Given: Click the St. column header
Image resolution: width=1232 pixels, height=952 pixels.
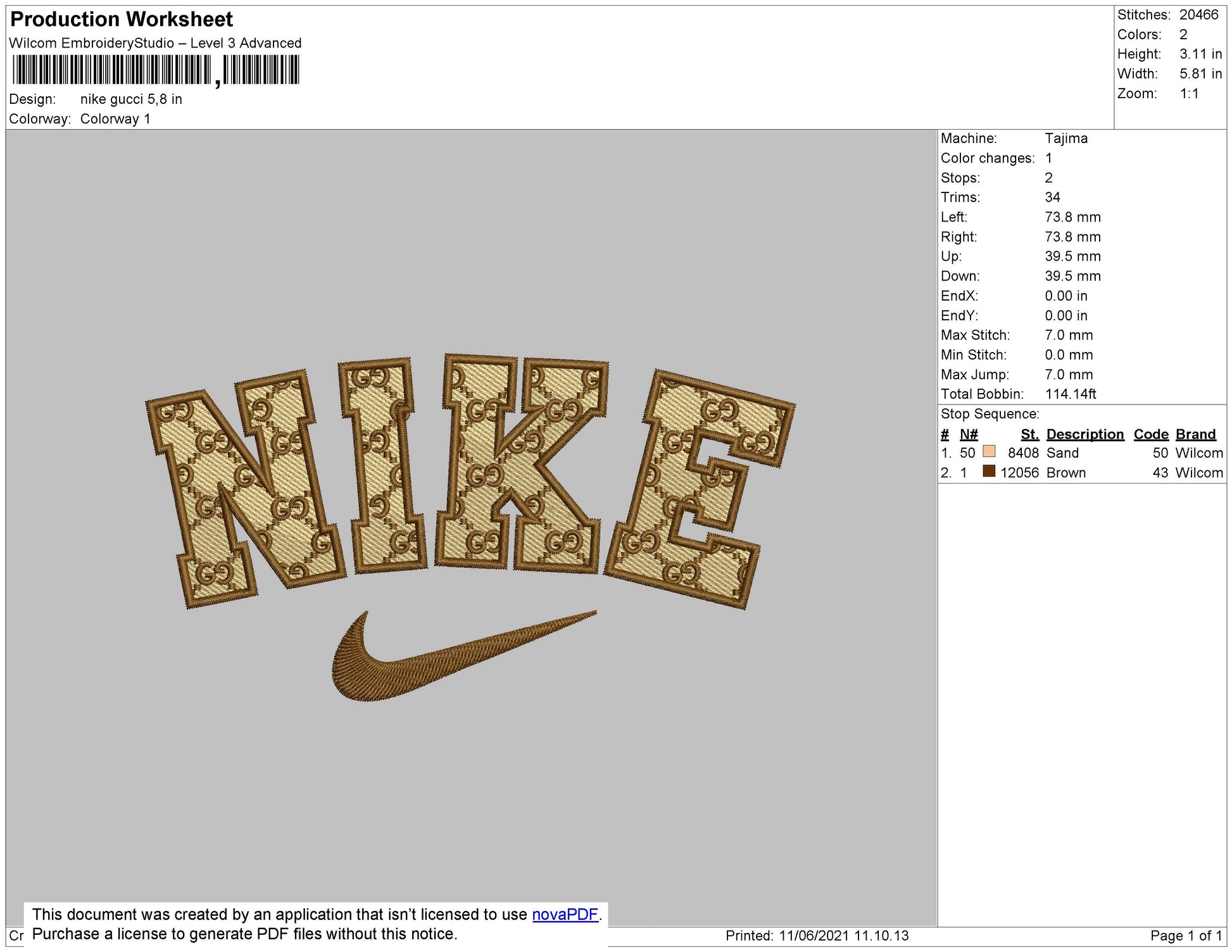Looking at the screenshot, I should [1030, 434].
